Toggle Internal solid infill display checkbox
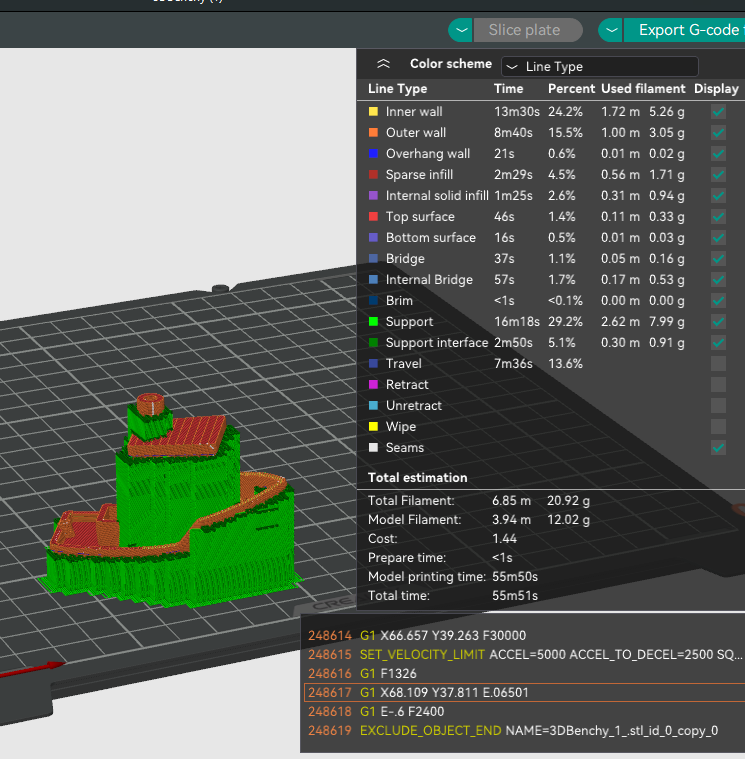The width and height of the screenshot is (745, 759). tap(718, 196)
